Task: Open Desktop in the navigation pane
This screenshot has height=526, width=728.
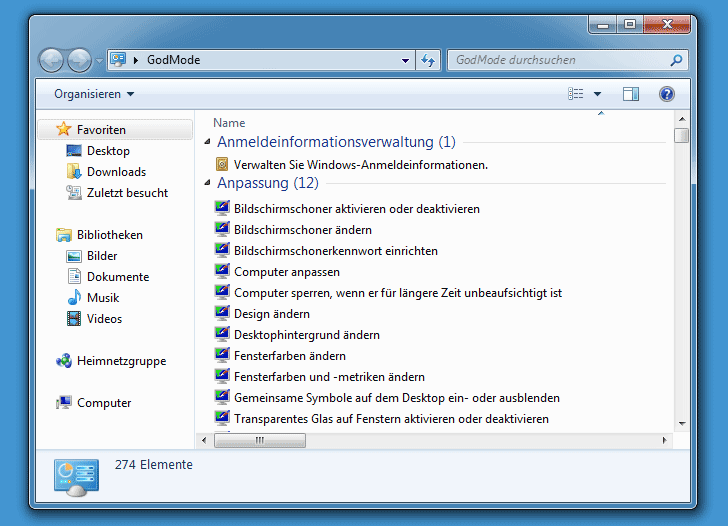Action: coord(108,151)
